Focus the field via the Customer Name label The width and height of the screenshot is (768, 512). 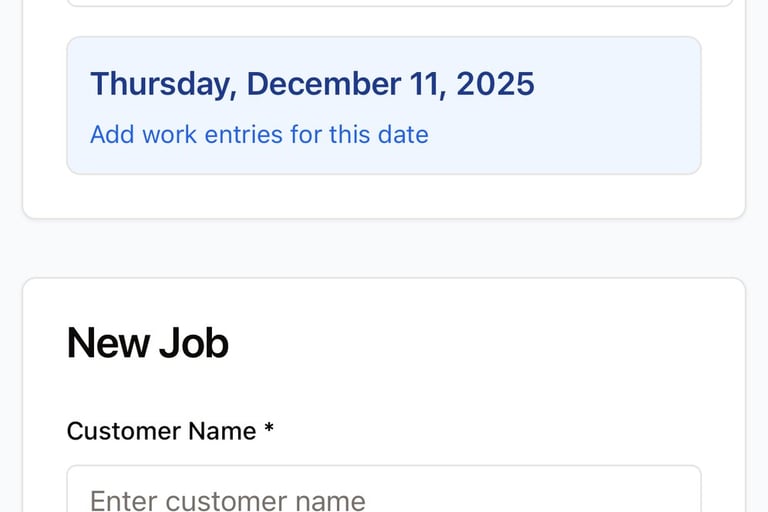(161, 431)
